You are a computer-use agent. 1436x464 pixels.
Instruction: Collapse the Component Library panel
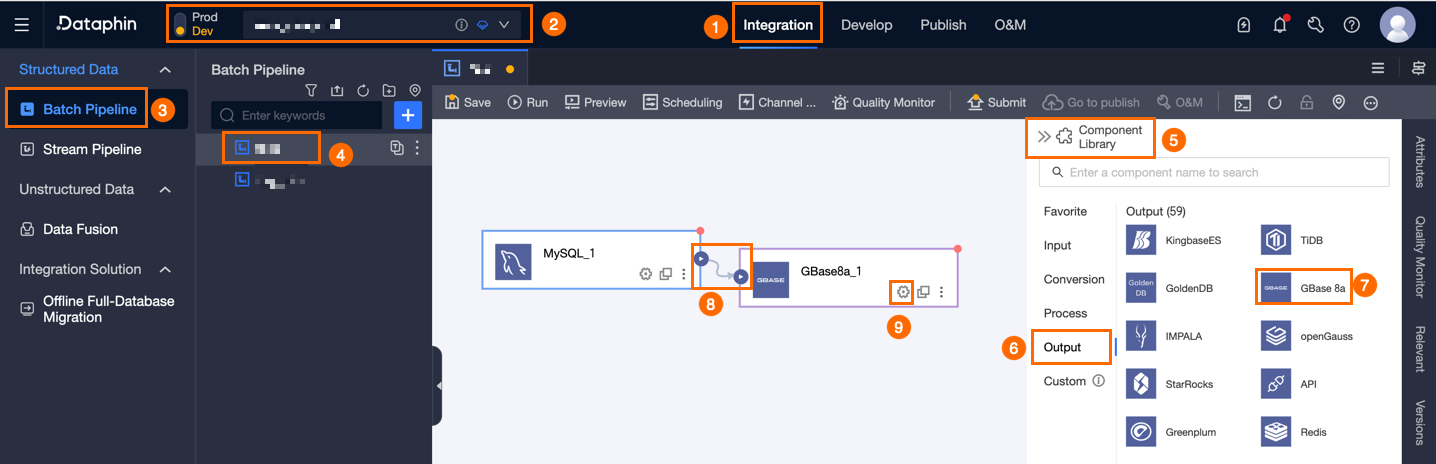(x=1043, y=137)
